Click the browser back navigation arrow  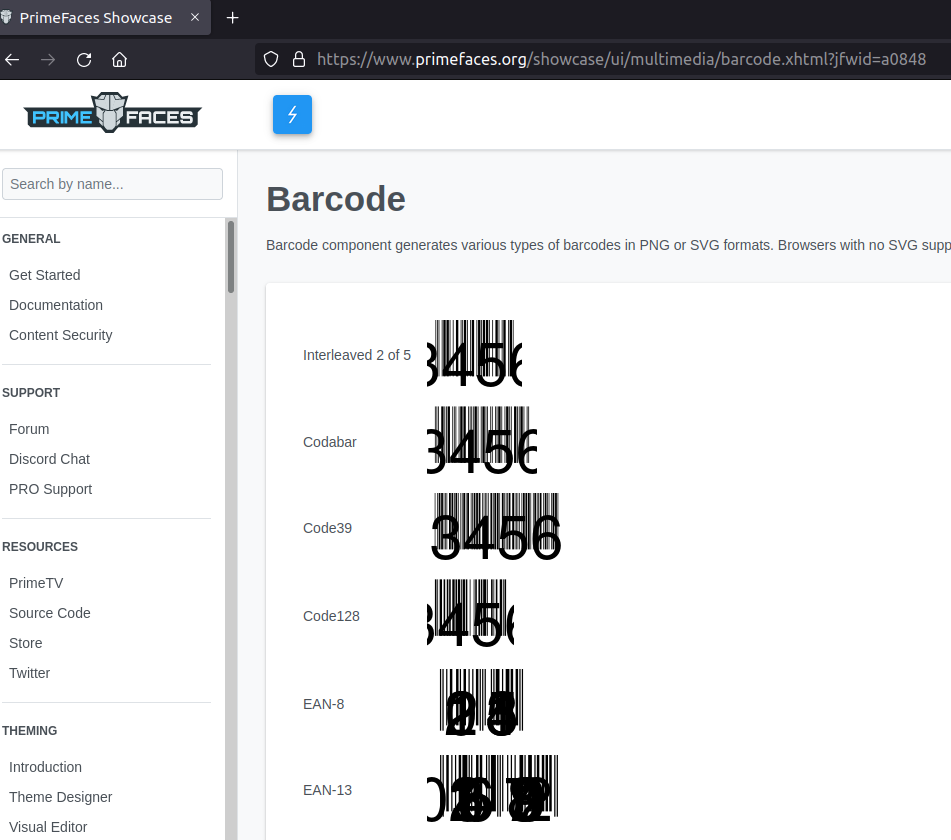coord(12,59)
